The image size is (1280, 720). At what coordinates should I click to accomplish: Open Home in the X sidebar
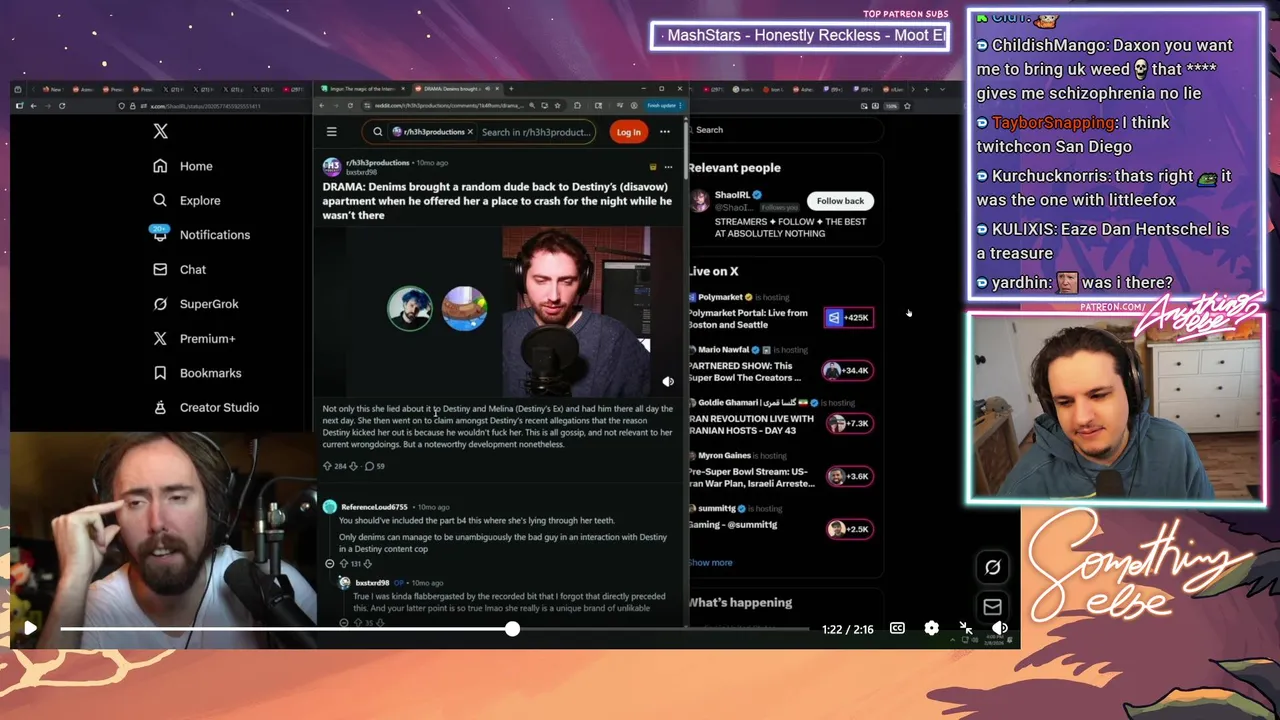point(183,166)
